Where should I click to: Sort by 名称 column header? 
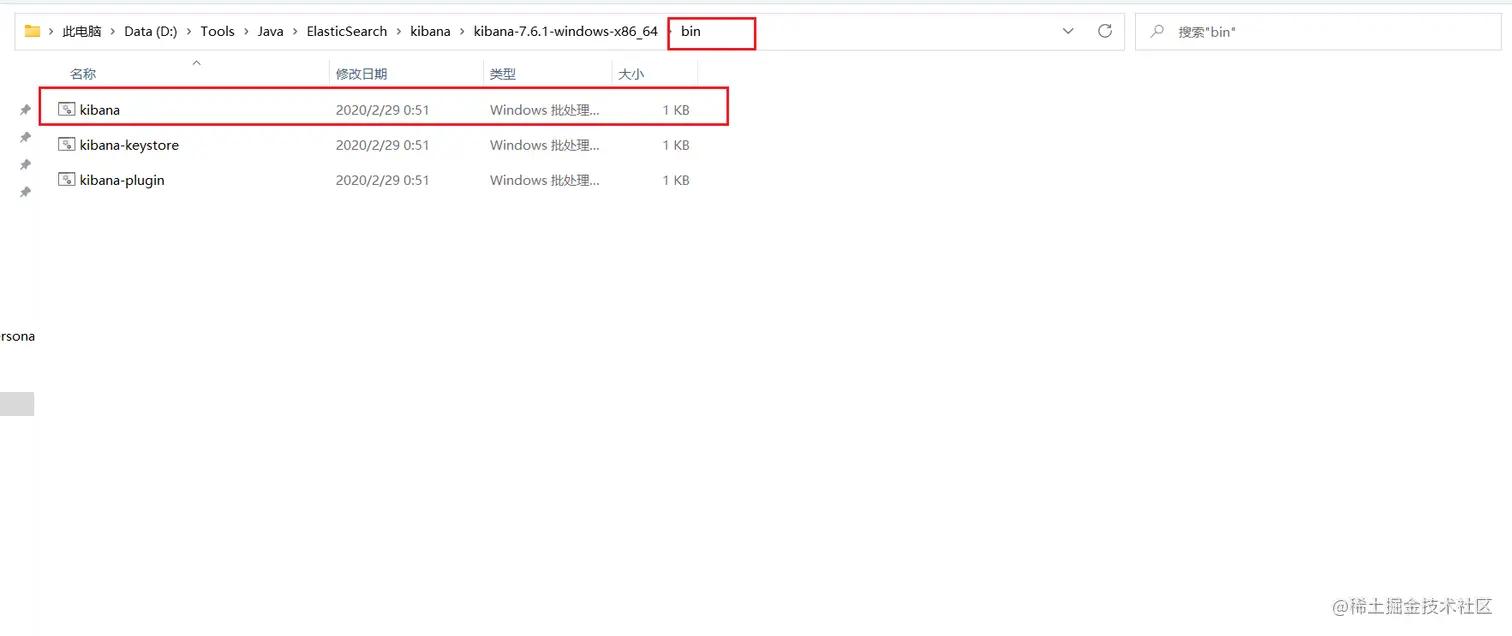pyautogui.click(x=83, y=74)
